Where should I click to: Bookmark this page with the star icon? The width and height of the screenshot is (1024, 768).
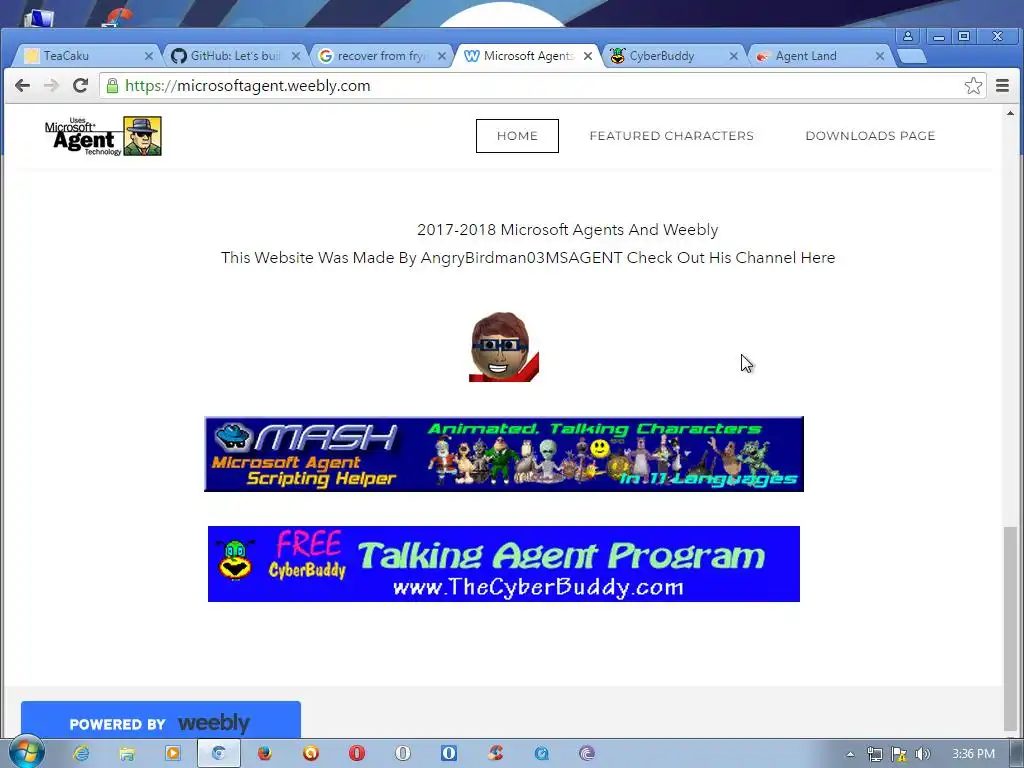[973, 86]
